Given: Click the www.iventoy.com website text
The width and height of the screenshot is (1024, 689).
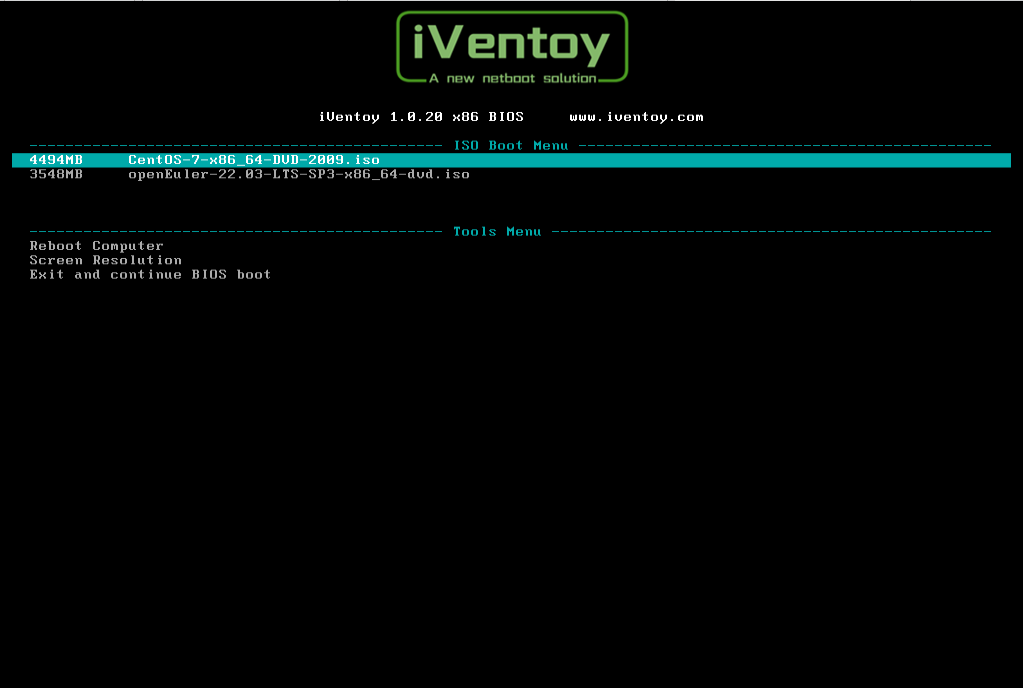Looking at the screenshot, I should point(636,117).
